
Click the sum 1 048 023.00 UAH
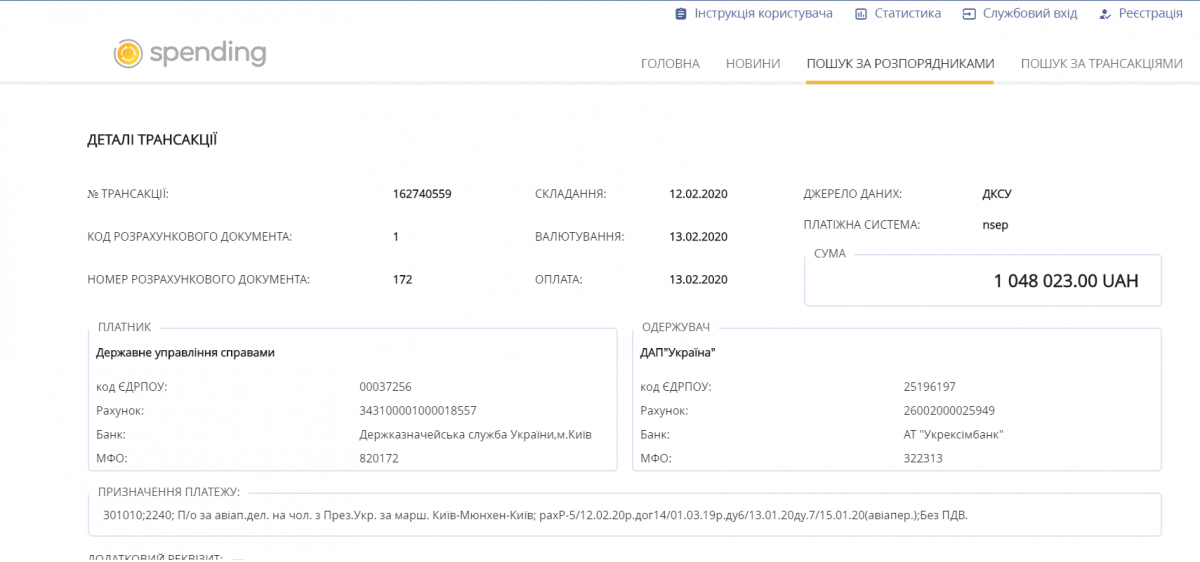(x=1066, y=282)
